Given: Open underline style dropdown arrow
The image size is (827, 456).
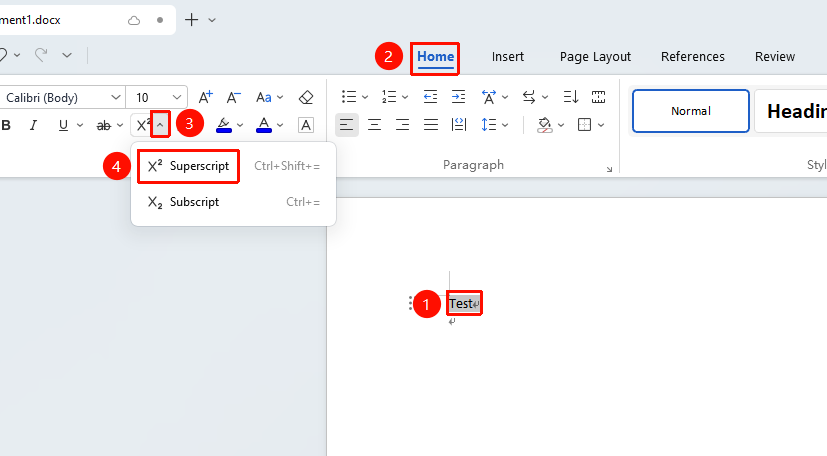Looking at the screenshot, I should (80, 125).
